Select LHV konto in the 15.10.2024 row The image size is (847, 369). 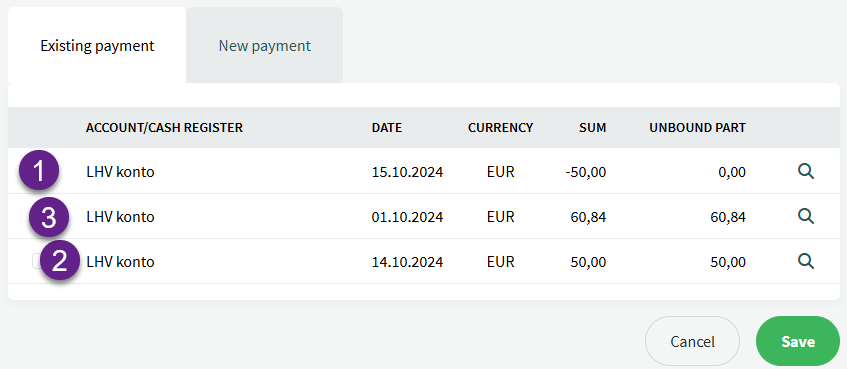click(120, 172)
